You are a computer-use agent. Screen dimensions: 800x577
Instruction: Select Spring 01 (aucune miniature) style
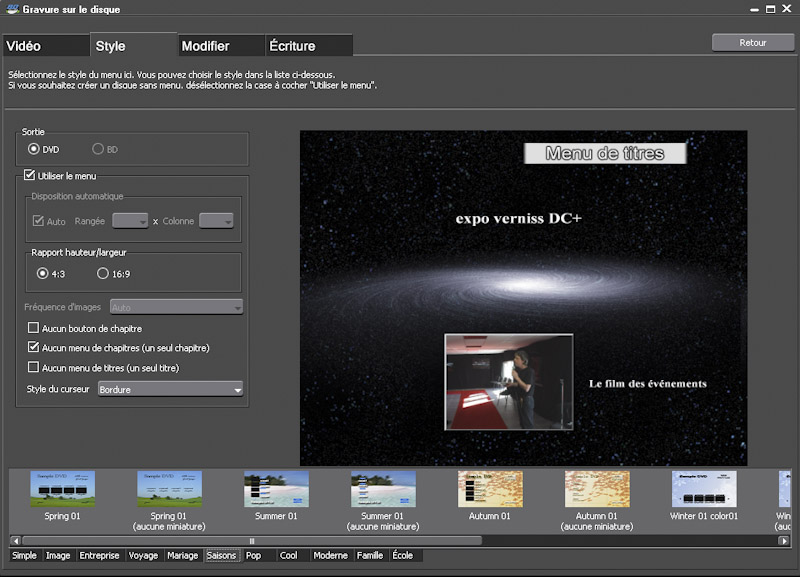(169, 490)
